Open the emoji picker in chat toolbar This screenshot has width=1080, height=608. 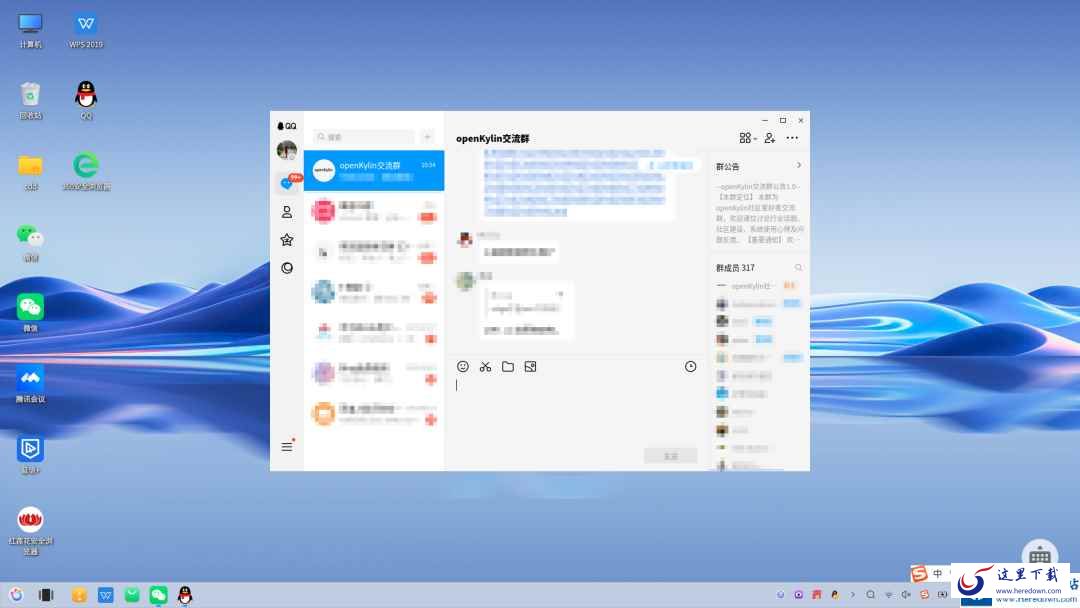pos(463,366)
